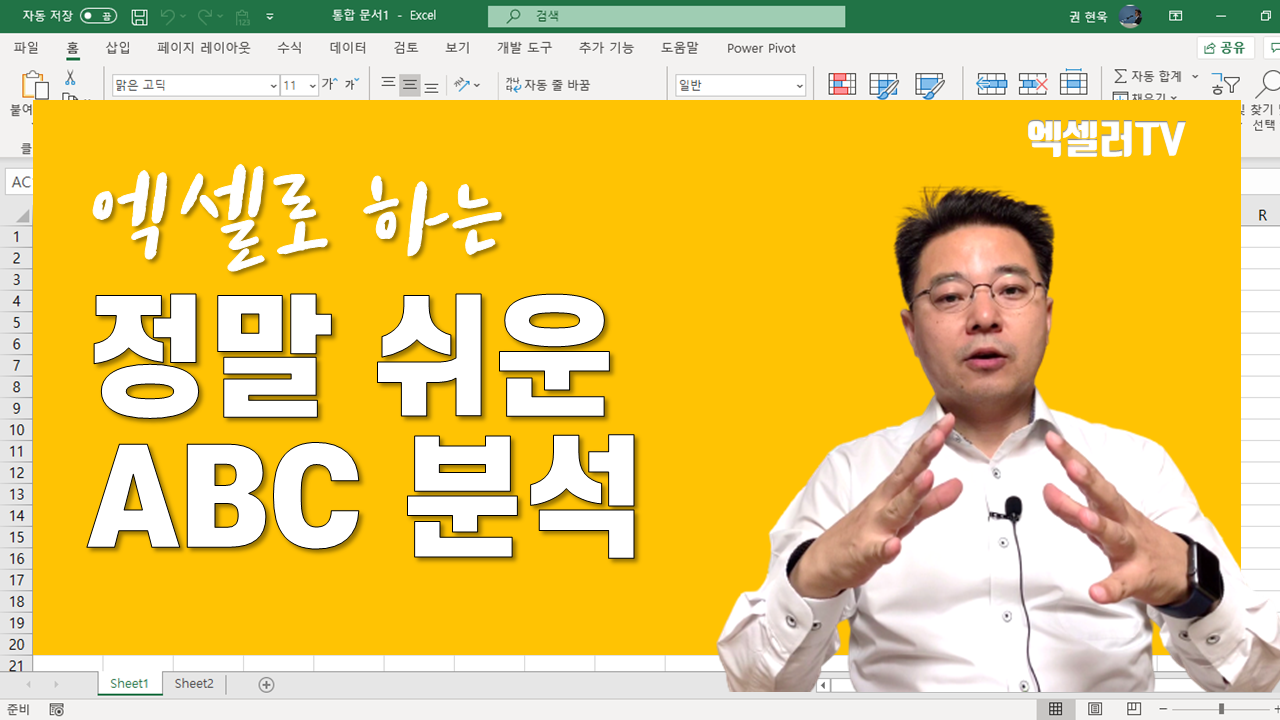The height and width of the screenshot is (720, 1280).
Task: Click the user account picture
Action: pos(1130,16)
